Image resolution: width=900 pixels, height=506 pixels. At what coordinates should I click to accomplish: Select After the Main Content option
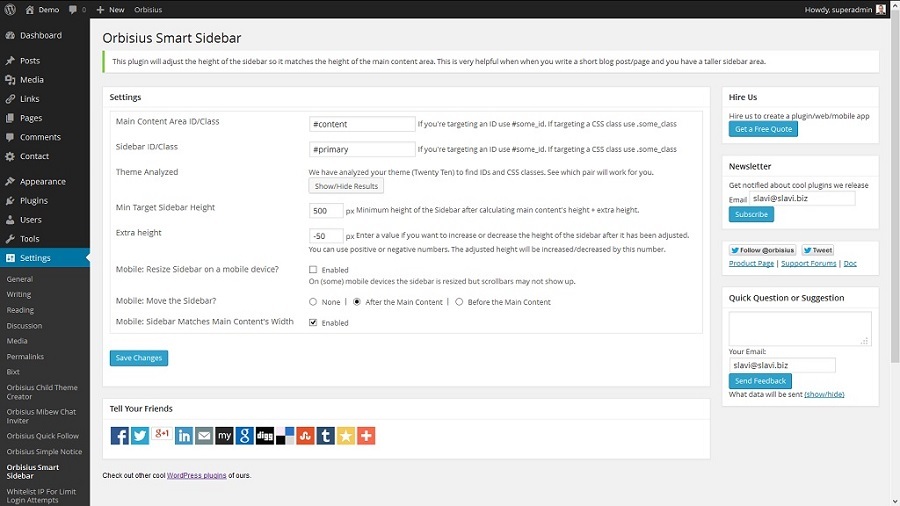point(357,302)
